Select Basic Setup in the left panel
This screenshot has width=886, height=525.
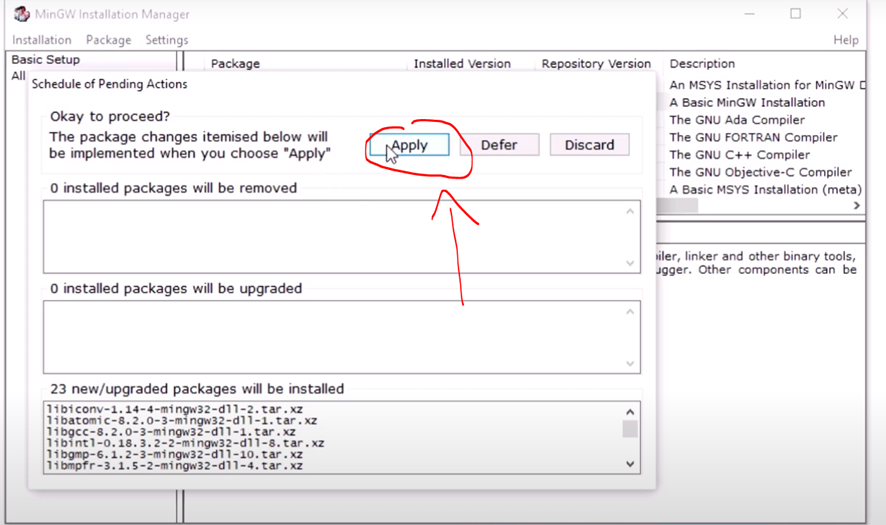(x=45, y=60)
